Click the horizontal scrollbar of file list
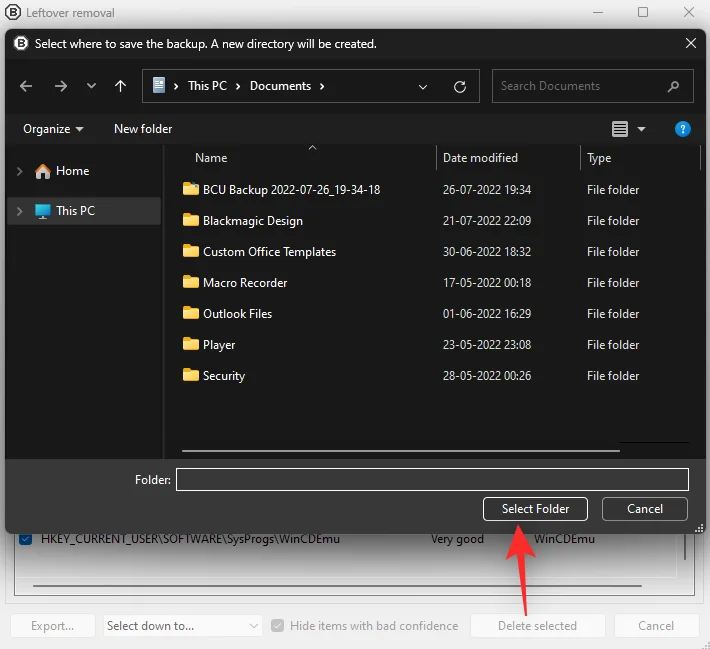 click(x=400, y=451)
